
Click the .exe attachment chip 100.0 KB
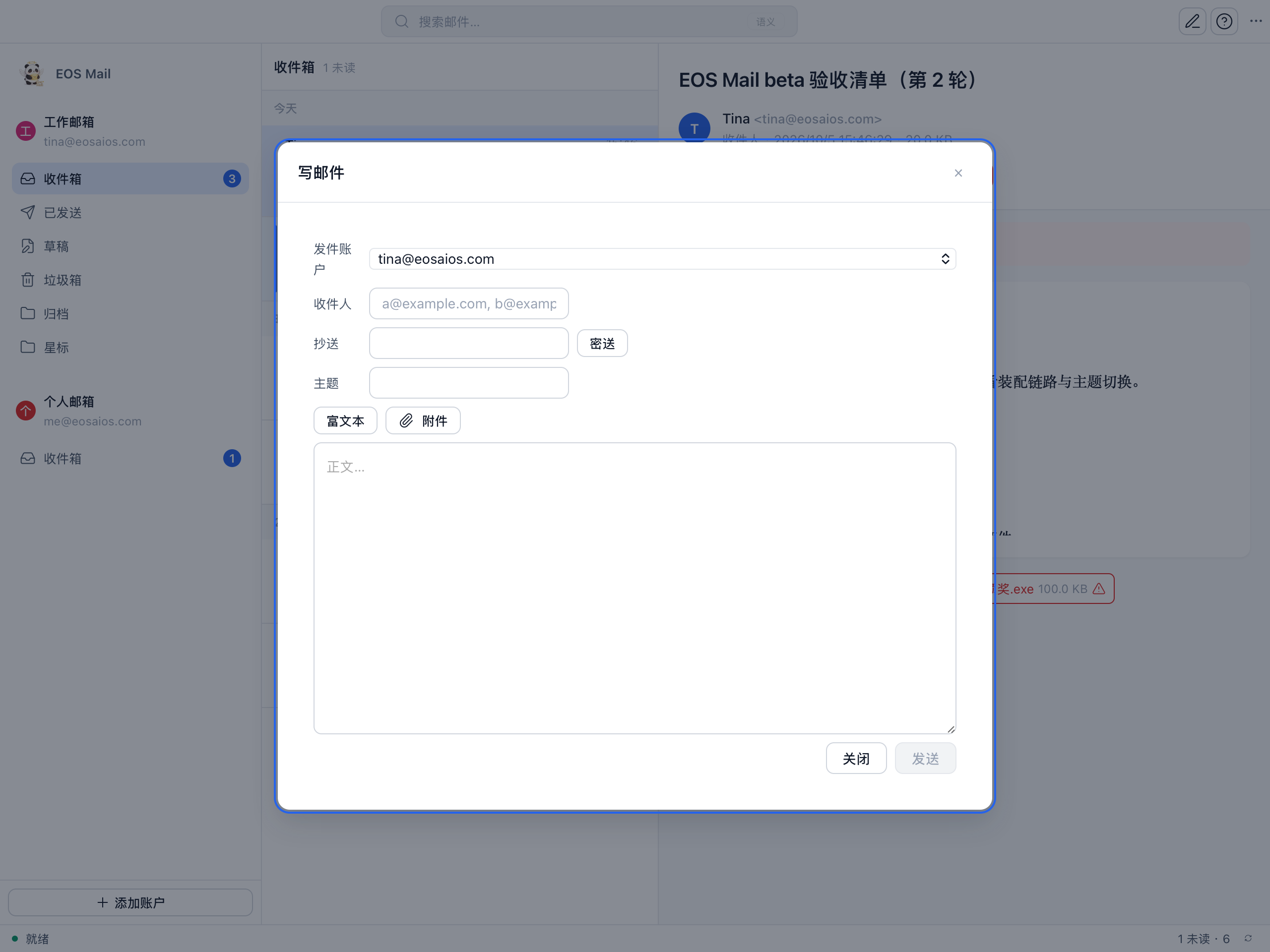coord(1054,589)
